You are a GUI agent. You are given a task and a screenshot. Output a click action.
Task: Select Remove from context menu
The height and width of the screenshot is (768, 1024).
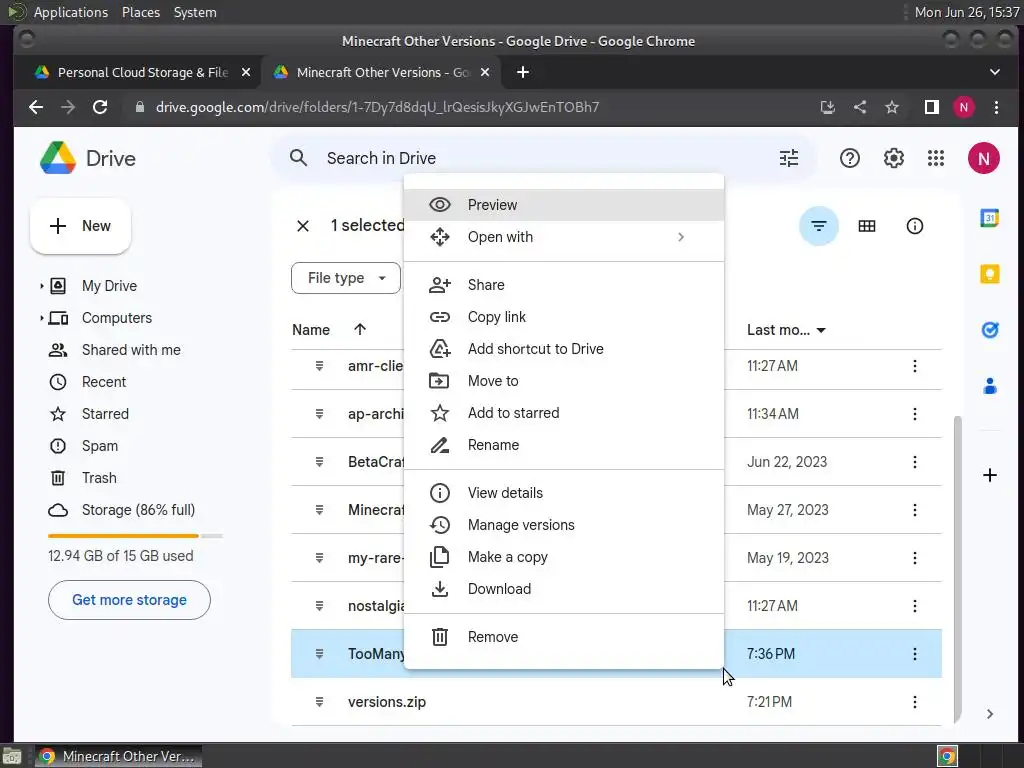coord(564,637)
